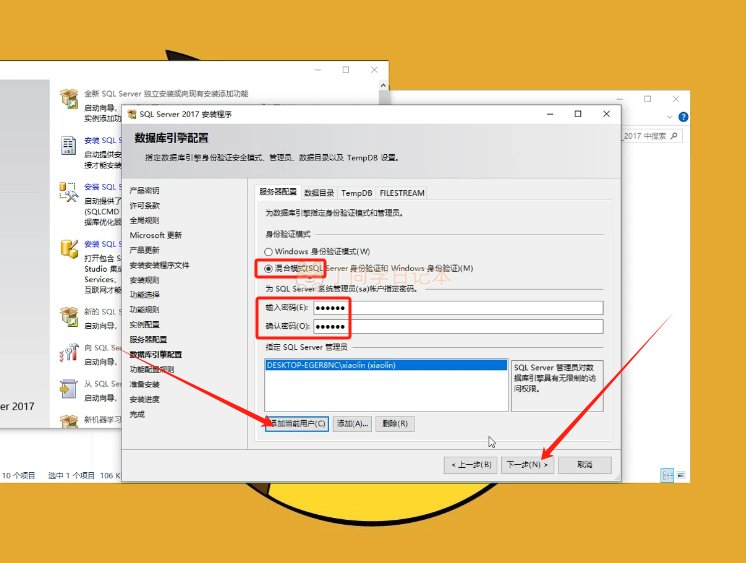Open the TempDB tab
The height and width of the screenshot is (563, 746).
356,193
